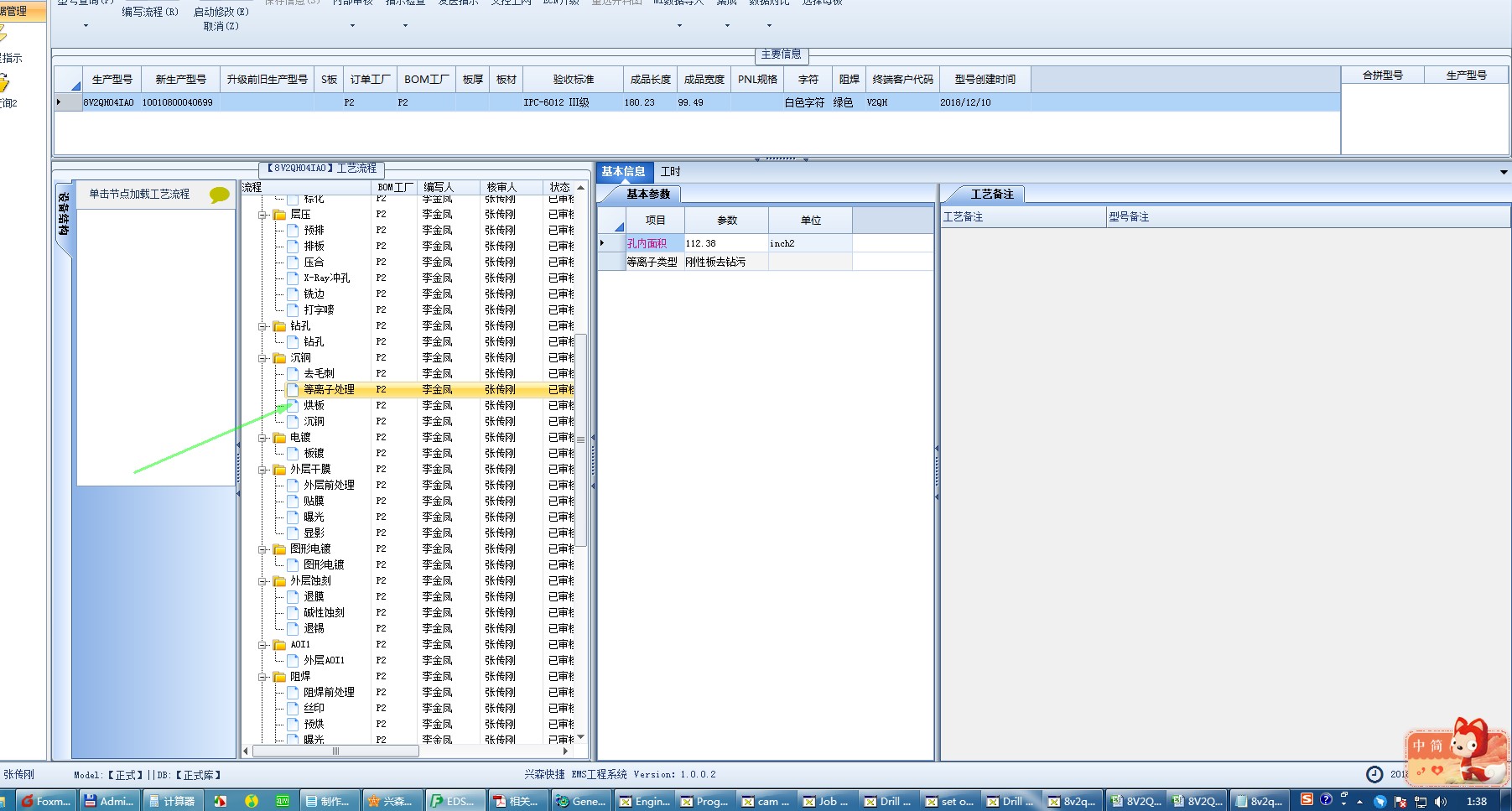Open Foxmail from the taskbar
Image resolution: width=1512 pixels, height=811 pixels.
[45, 801]
